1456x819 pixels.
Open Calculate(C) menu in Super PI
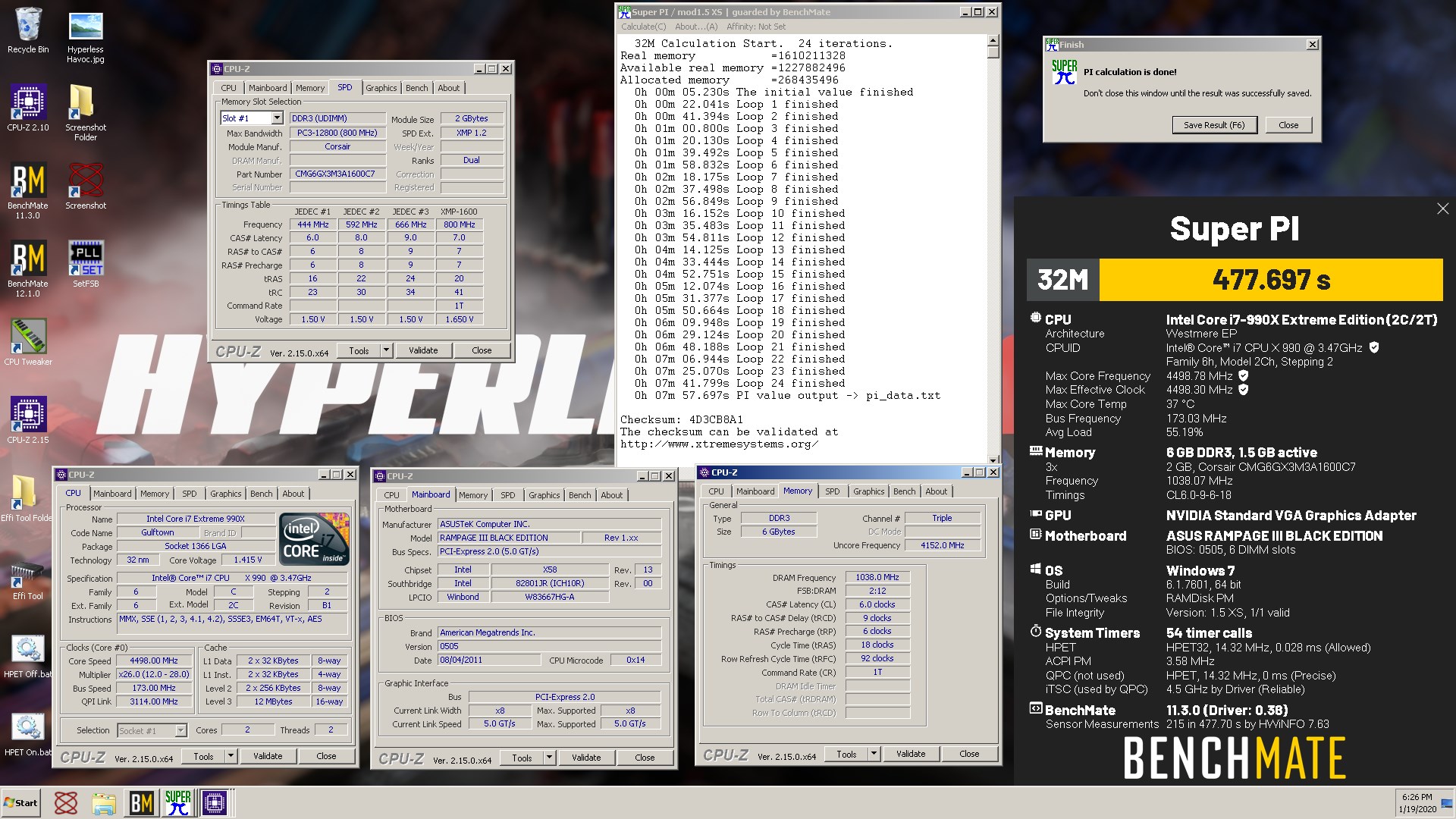click(x=643, y=27)
